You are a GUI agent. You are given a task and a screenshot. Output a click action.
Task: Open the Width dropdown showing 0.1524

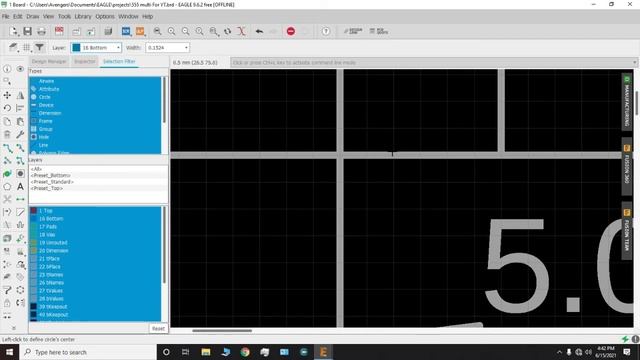point(167,47)
